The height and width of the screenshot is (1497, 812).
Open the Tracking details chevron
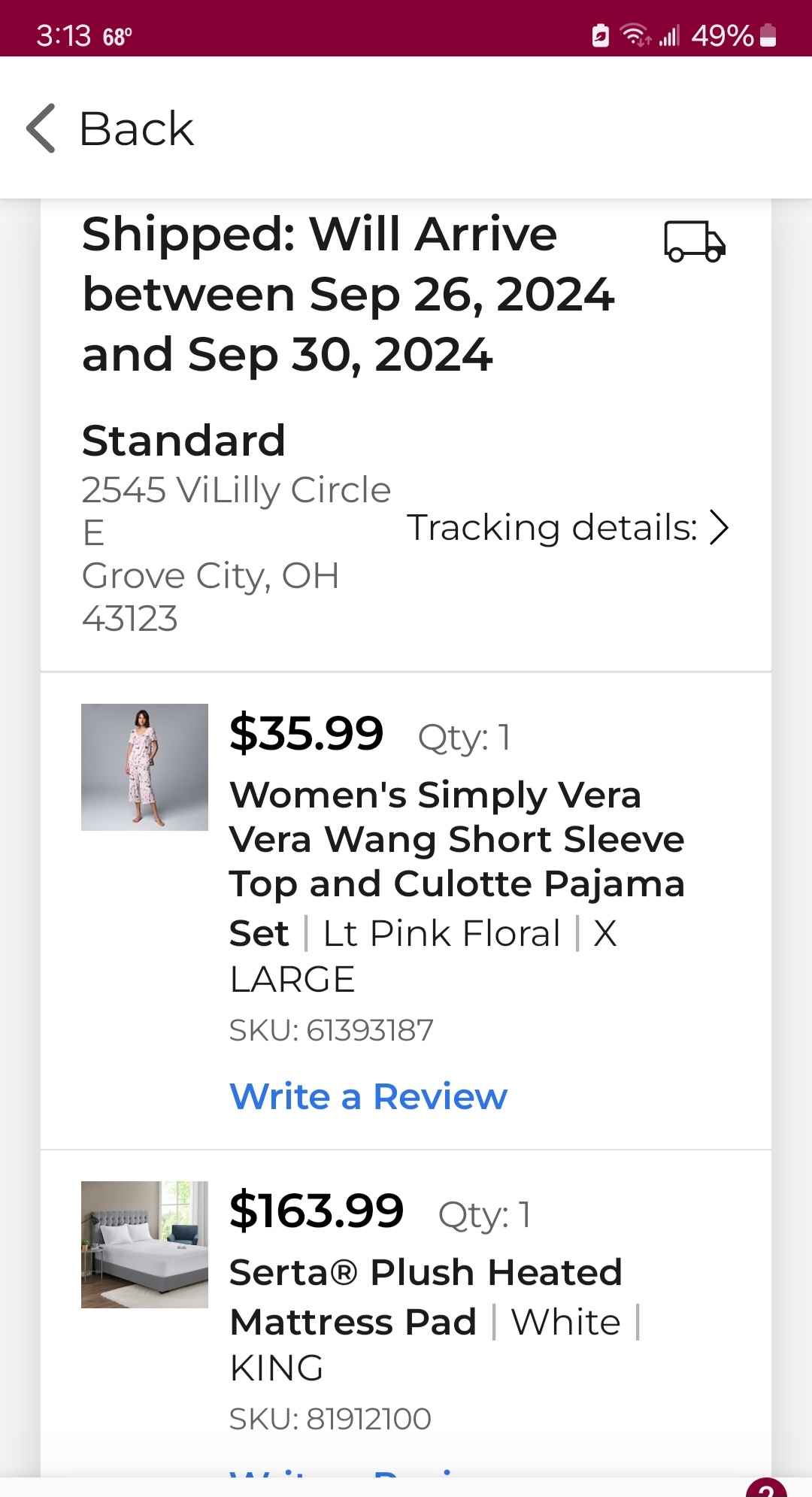tap(720, 527)
